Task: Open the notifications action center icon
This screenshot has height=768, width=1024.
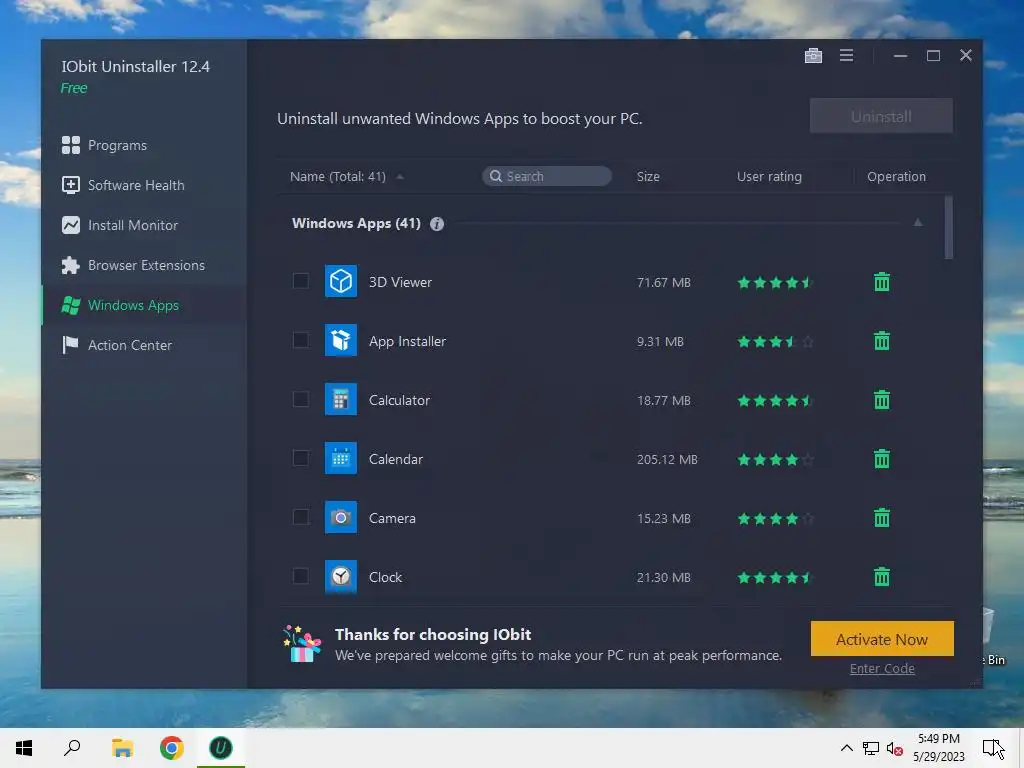Action: tap(993, 748)
